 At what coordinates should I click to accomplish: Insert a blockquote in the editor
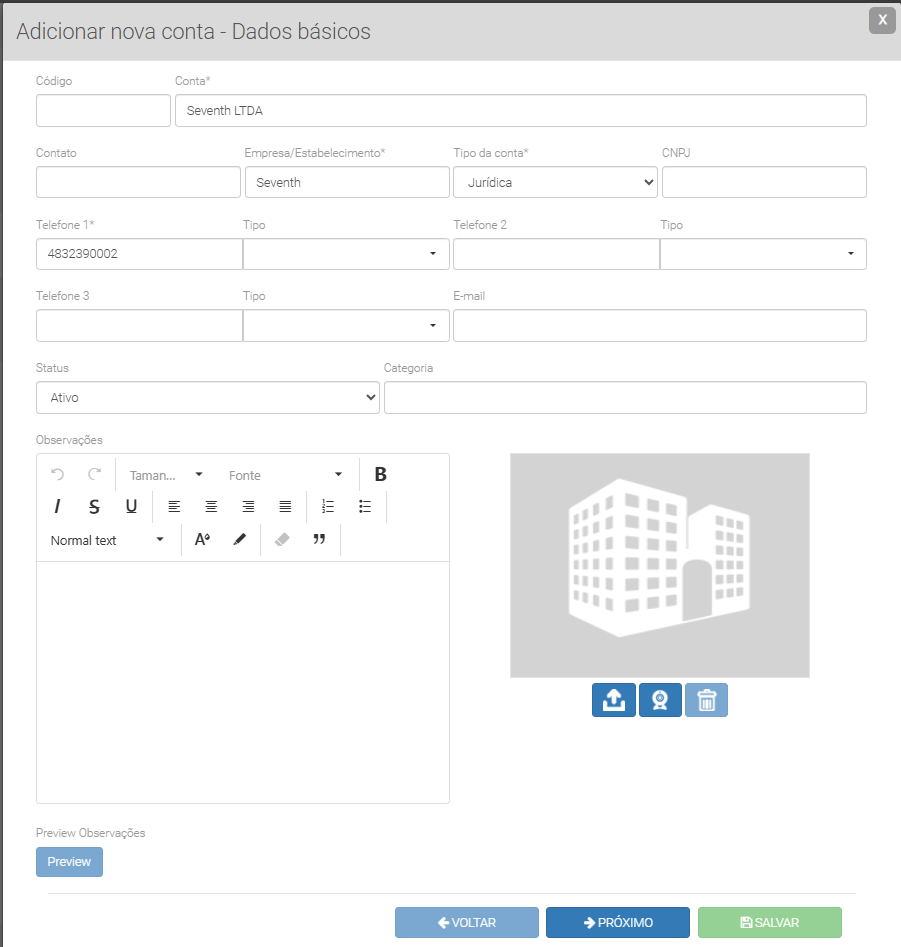[319, 540]
